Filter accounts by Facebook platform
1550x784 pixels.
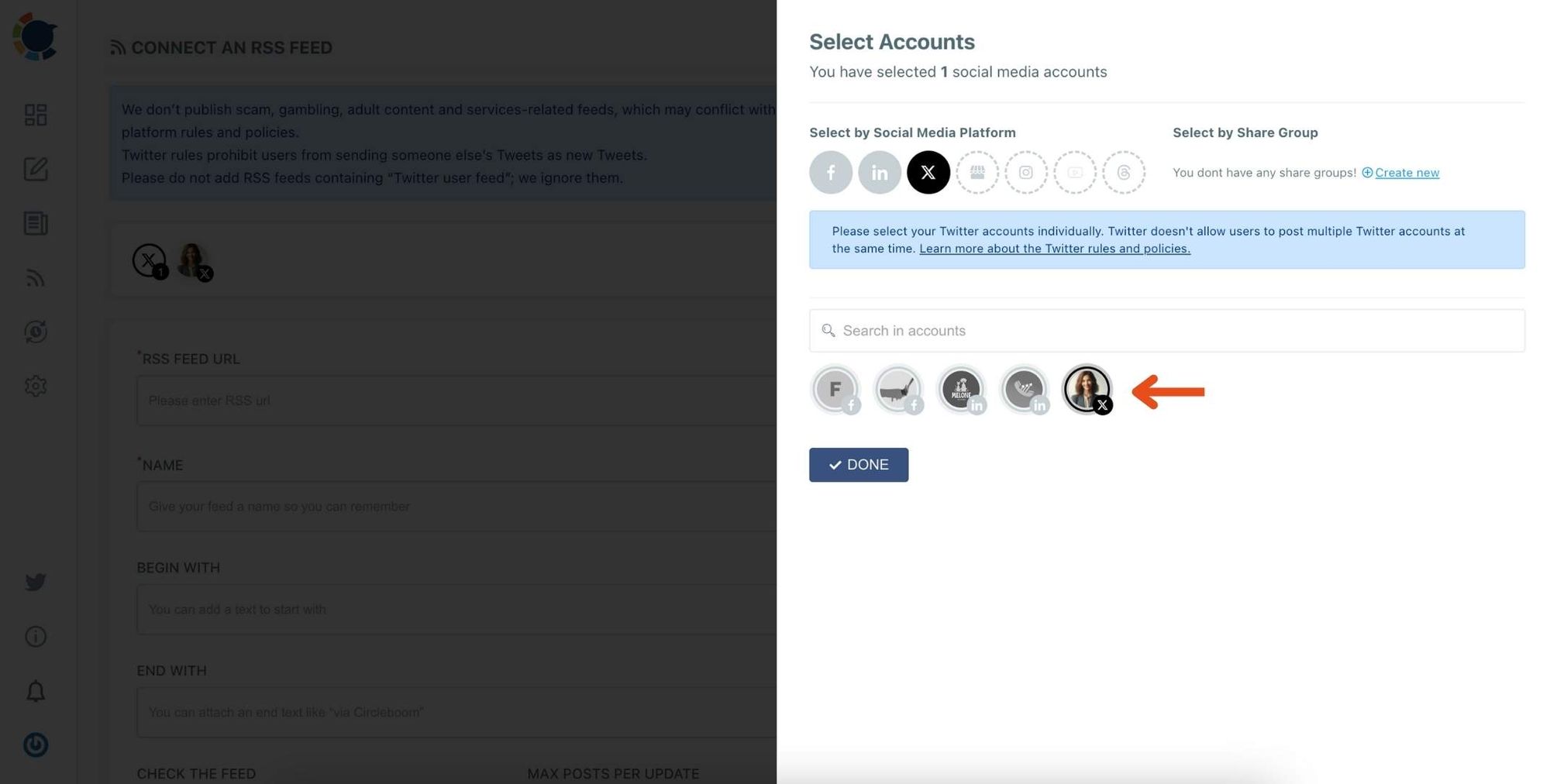[x=831, y=172]
